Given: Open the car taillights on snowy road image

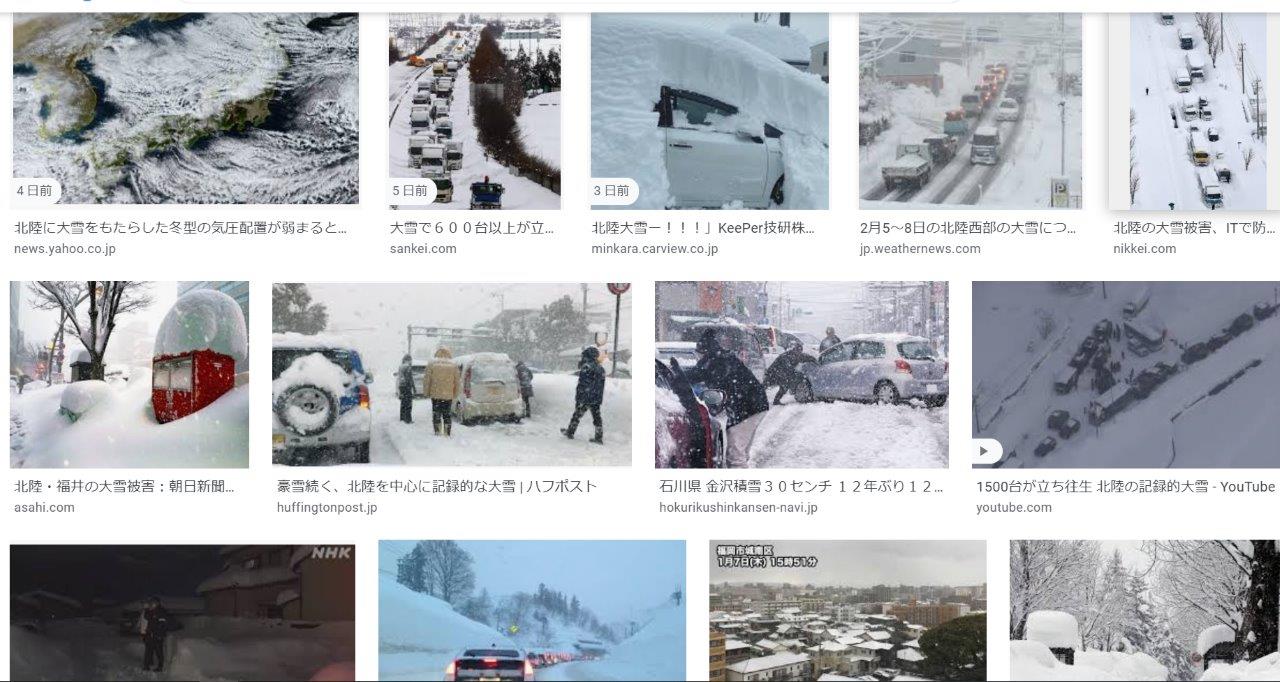Looking at the screenshot, I should 532,611.
